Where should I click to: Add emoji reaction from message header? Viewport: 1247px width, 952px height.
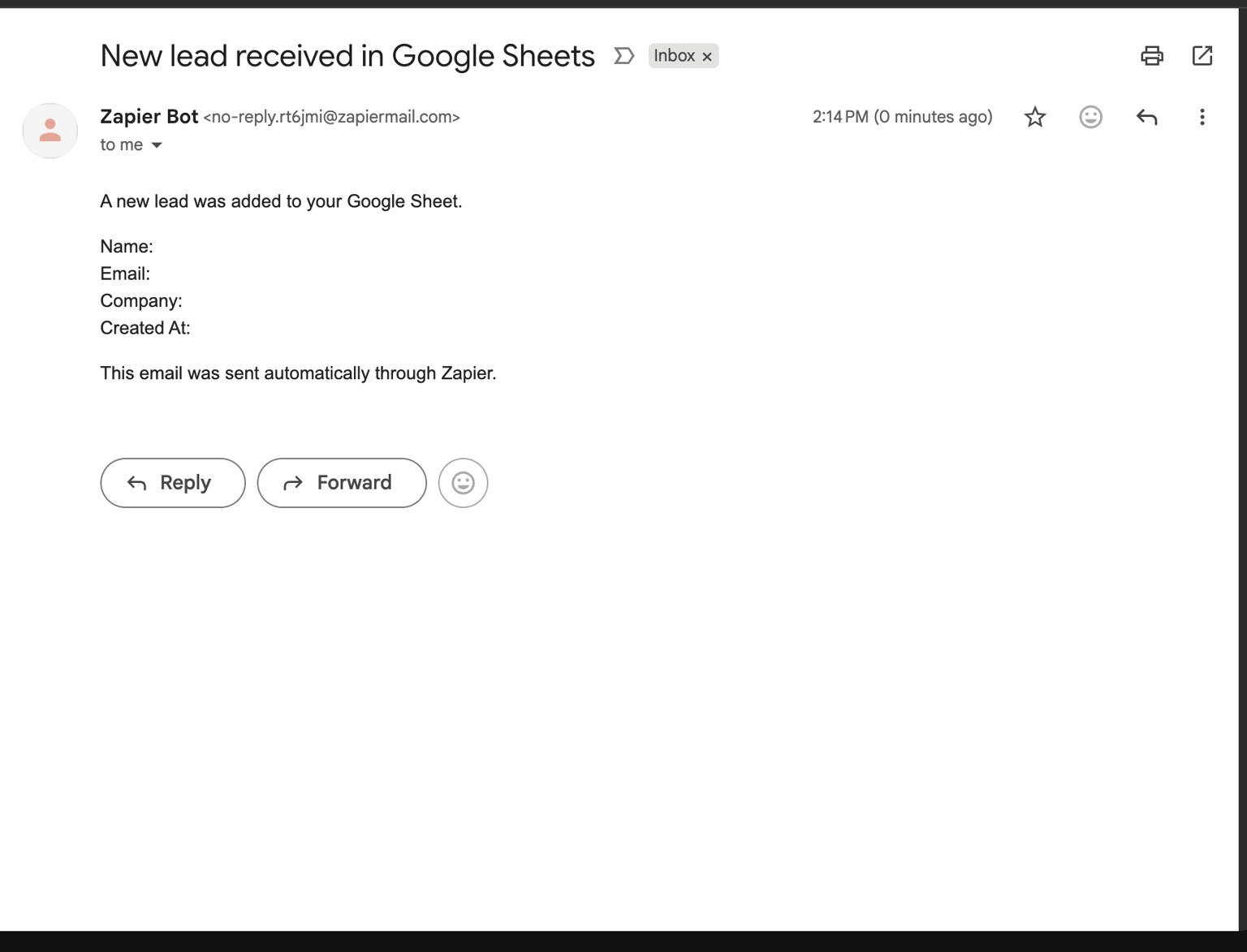[1090, 117]
